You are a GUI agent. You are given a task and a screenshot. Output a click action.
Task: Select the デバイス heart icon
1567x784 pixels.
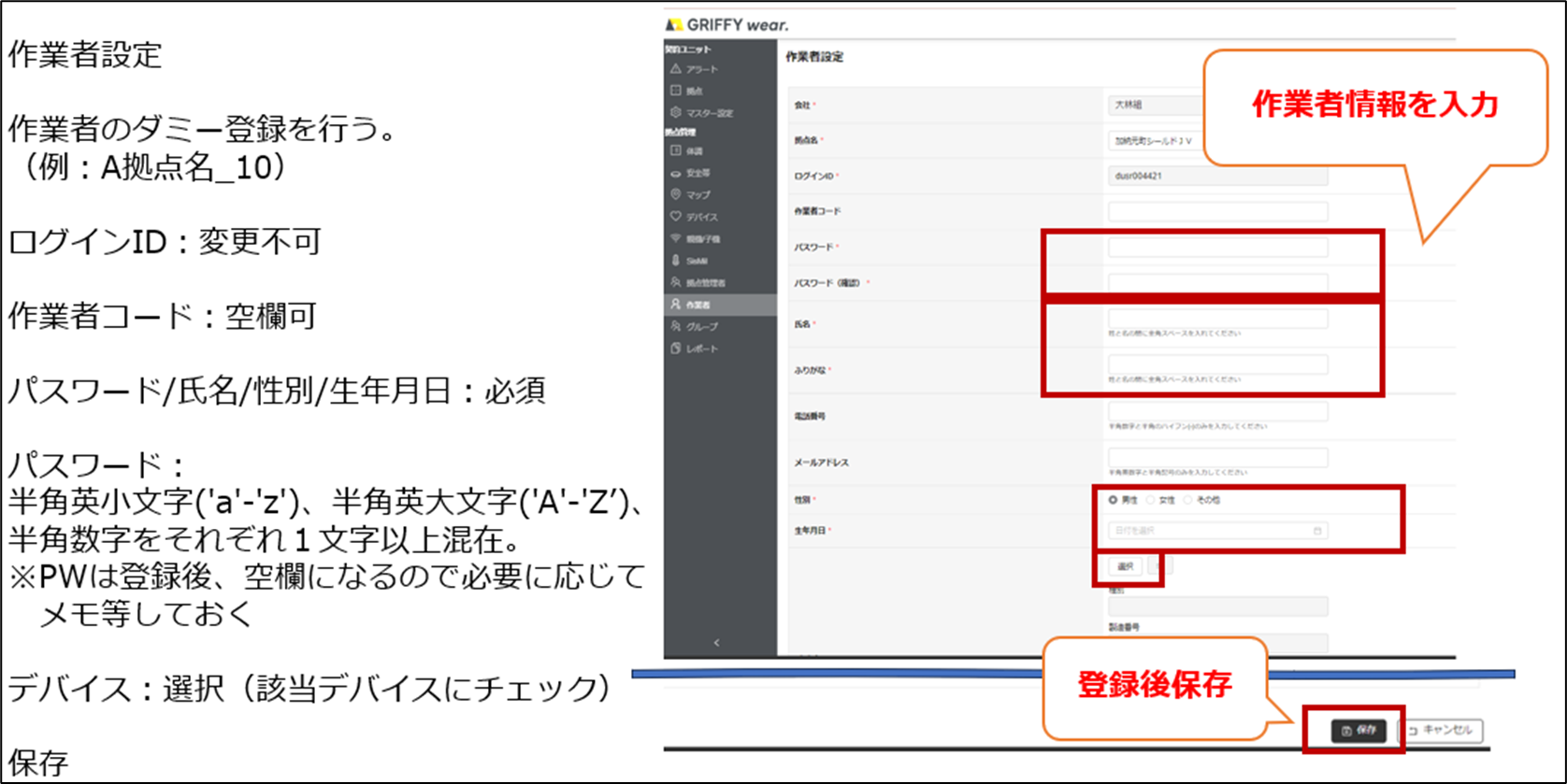[676, 216]
